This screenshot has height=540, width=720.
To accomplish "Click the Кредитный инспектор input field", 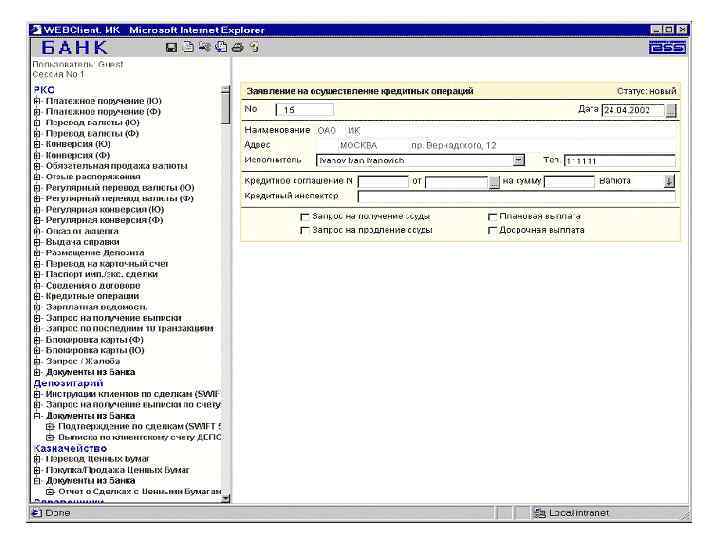I will click(x=517, y=197).
